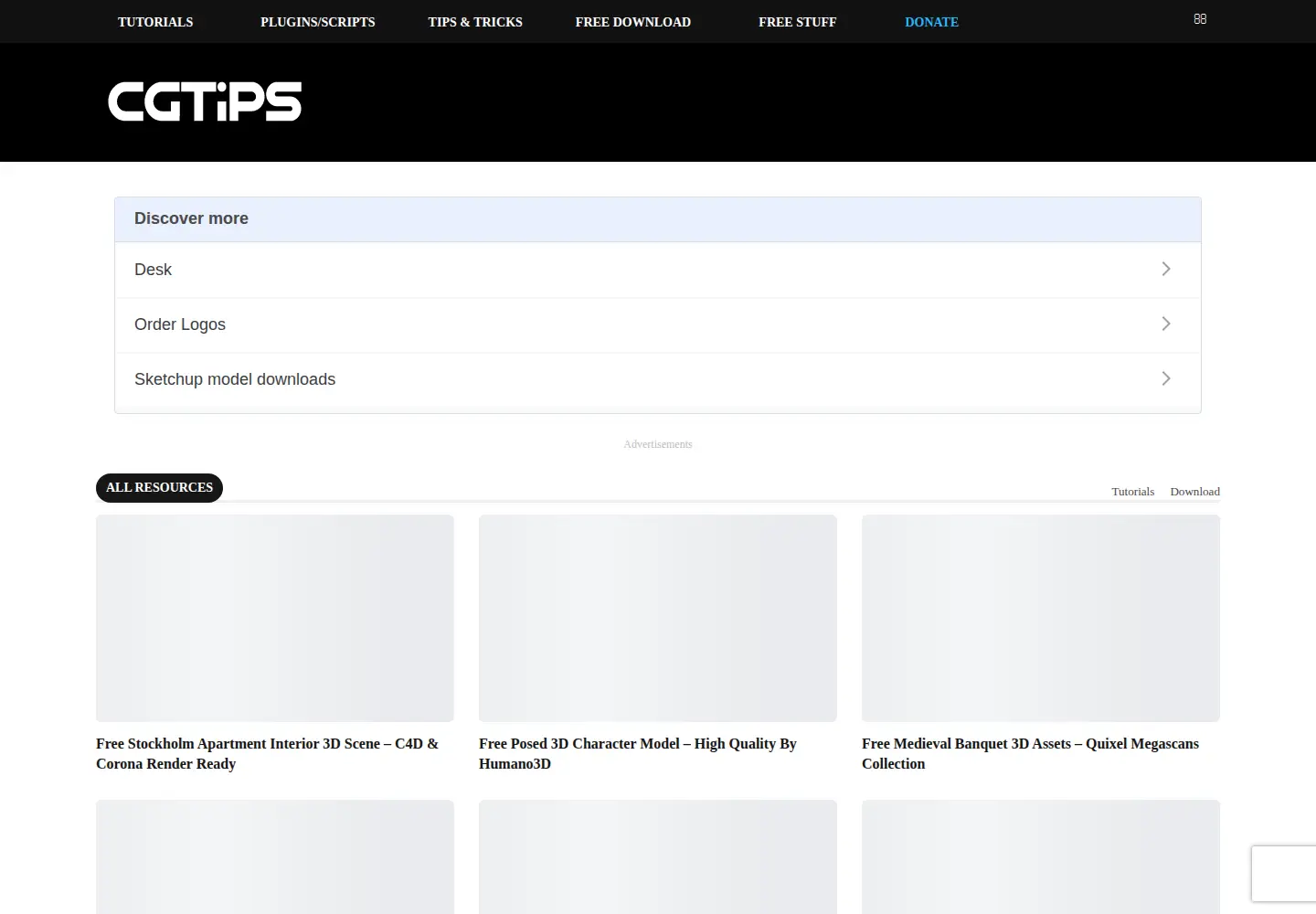The image size is (1316, 914).
Task: Open the Posed 3D Character Model thumbnail
Action: click(x=658, y=618)
